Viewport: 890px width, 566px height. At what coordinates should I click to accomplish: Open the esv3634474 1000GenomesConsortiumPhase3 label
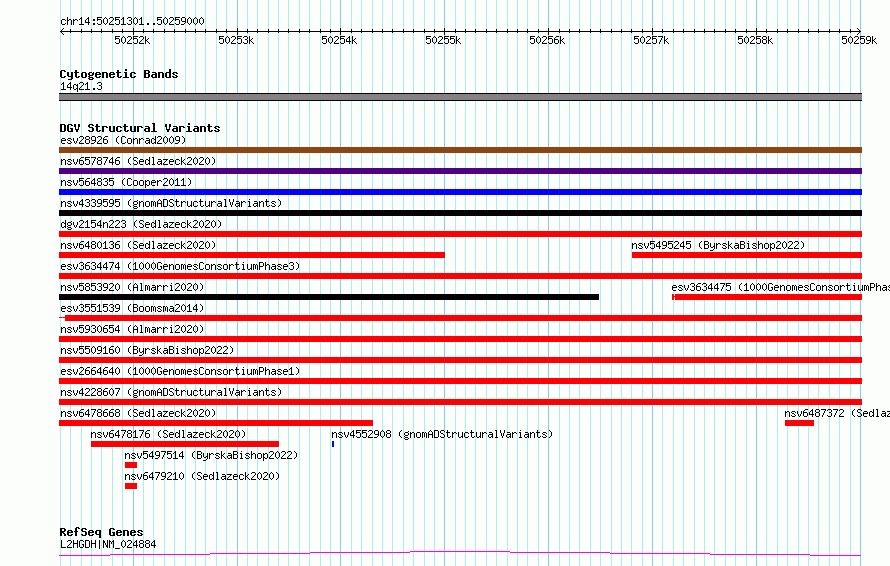(x=180, y=266)
